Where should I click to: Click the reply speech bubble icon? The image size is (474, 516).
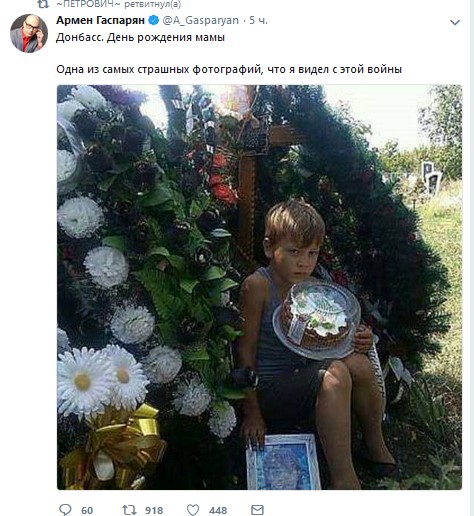pos(65,510)
